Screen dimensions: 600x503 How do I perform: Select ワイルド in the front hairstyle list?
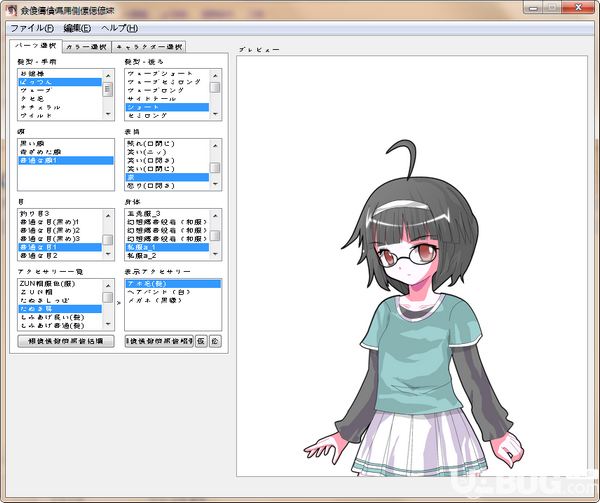[60, 115]
